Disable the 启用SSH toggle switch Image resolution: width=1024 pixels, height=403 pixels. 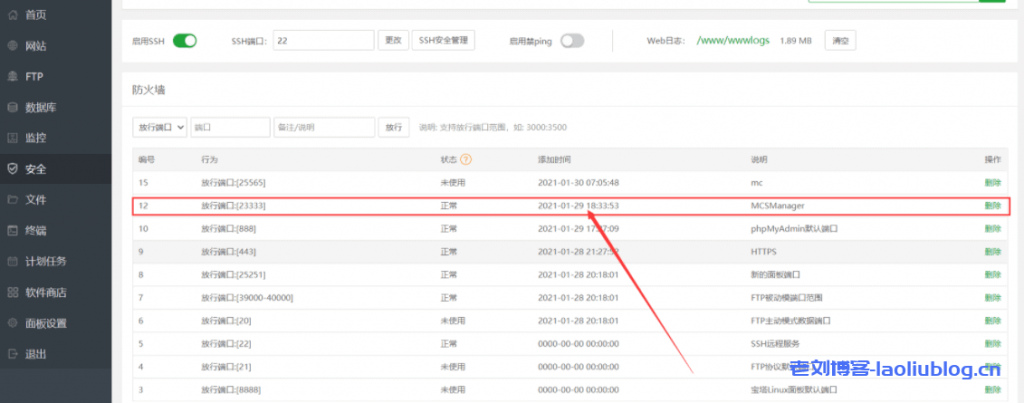[185, 41]
